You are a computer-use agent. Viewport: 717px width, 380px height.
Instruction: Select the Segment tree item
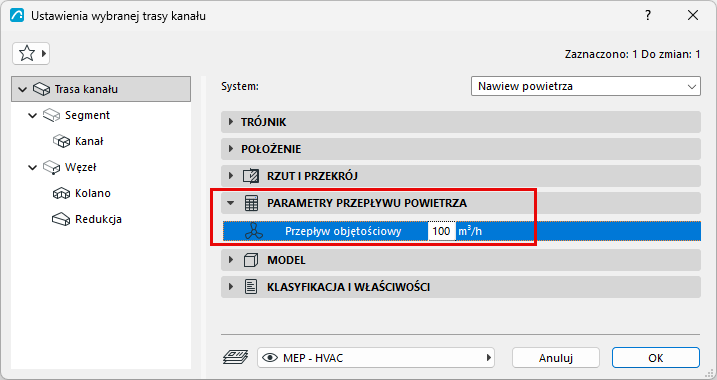pos(87,115)
